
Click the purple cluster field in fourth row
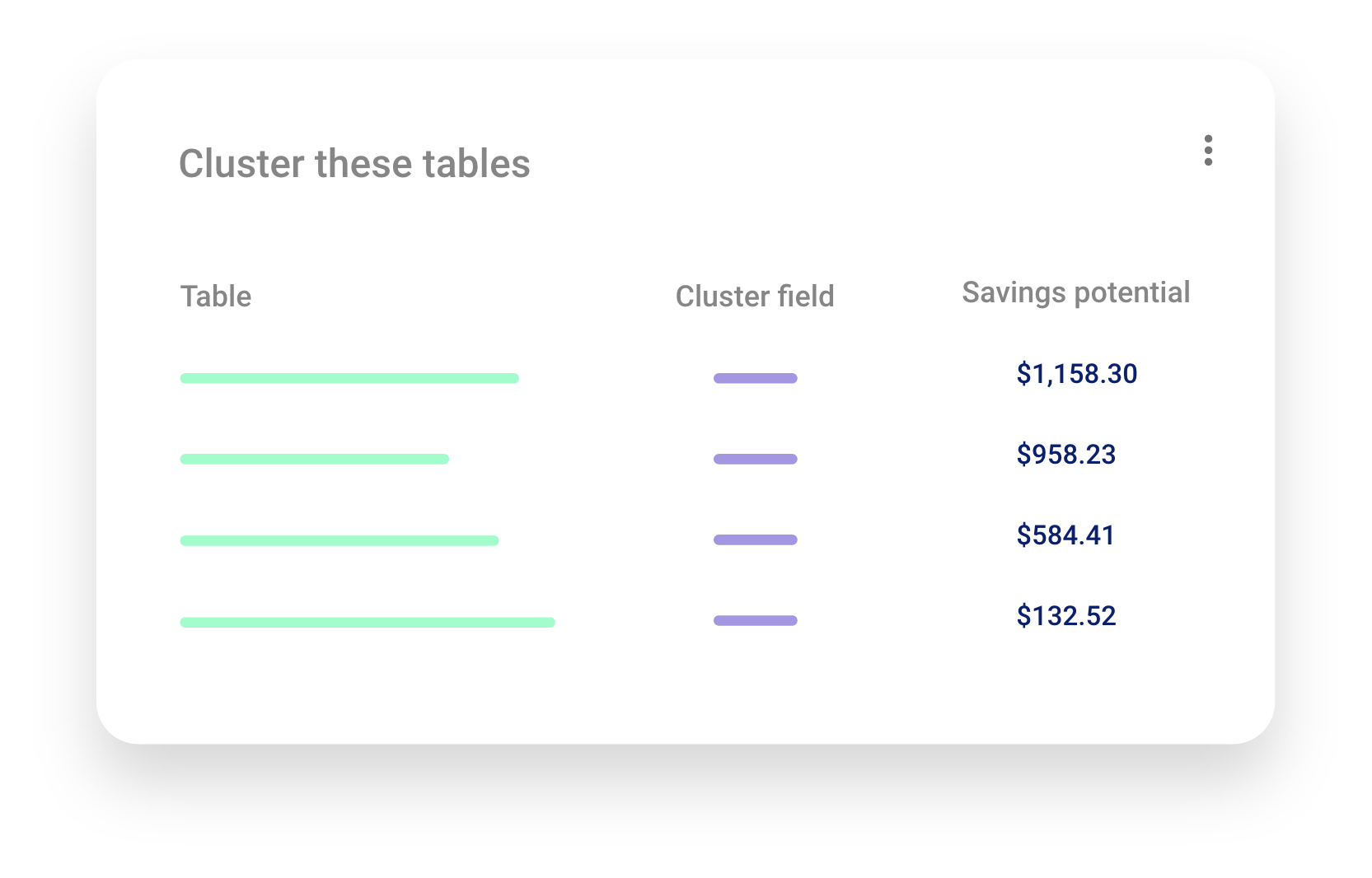tap(756, 620)
